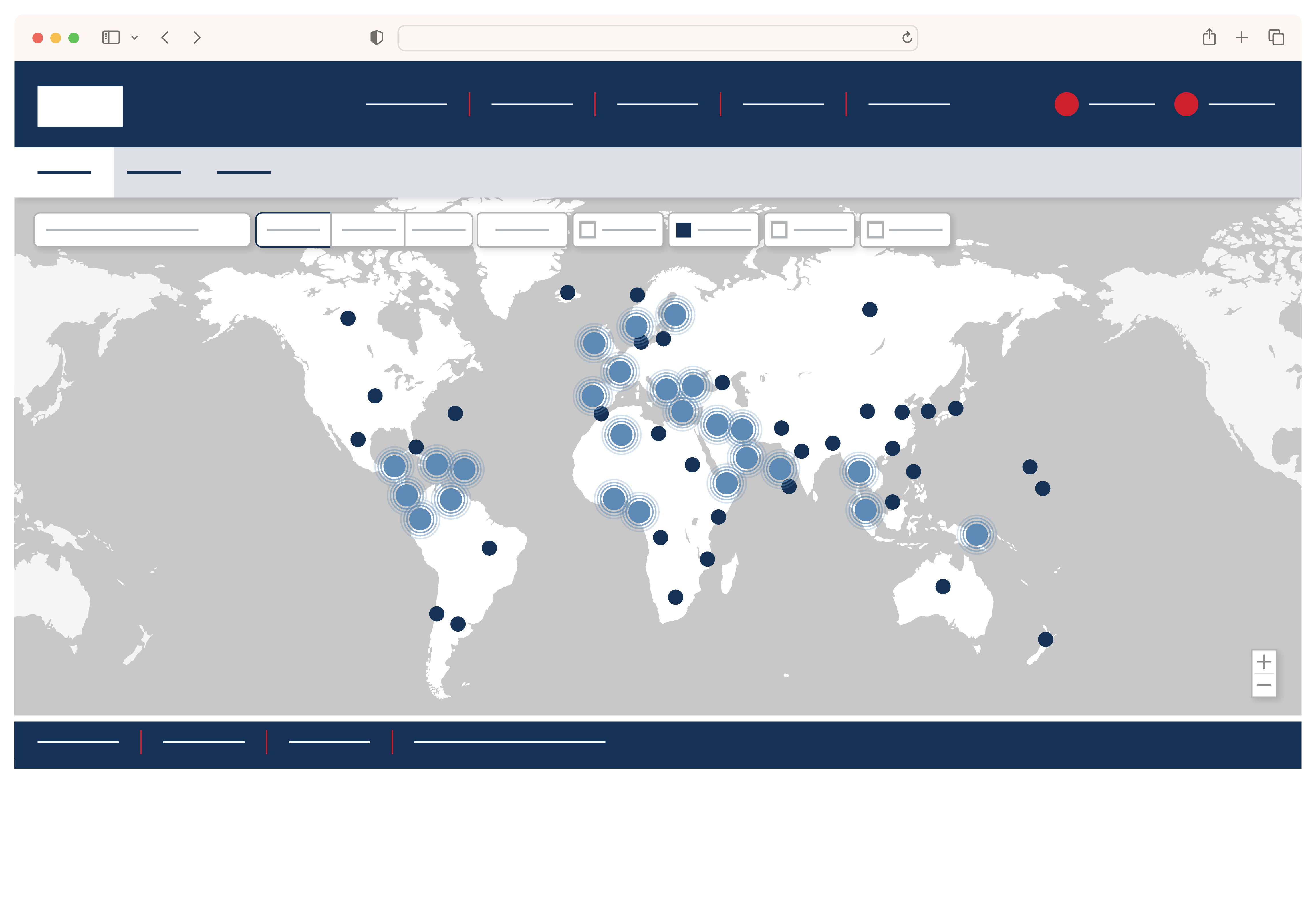Open the first header navigation item
1316x924 pixels.
(x=406, y=104)
